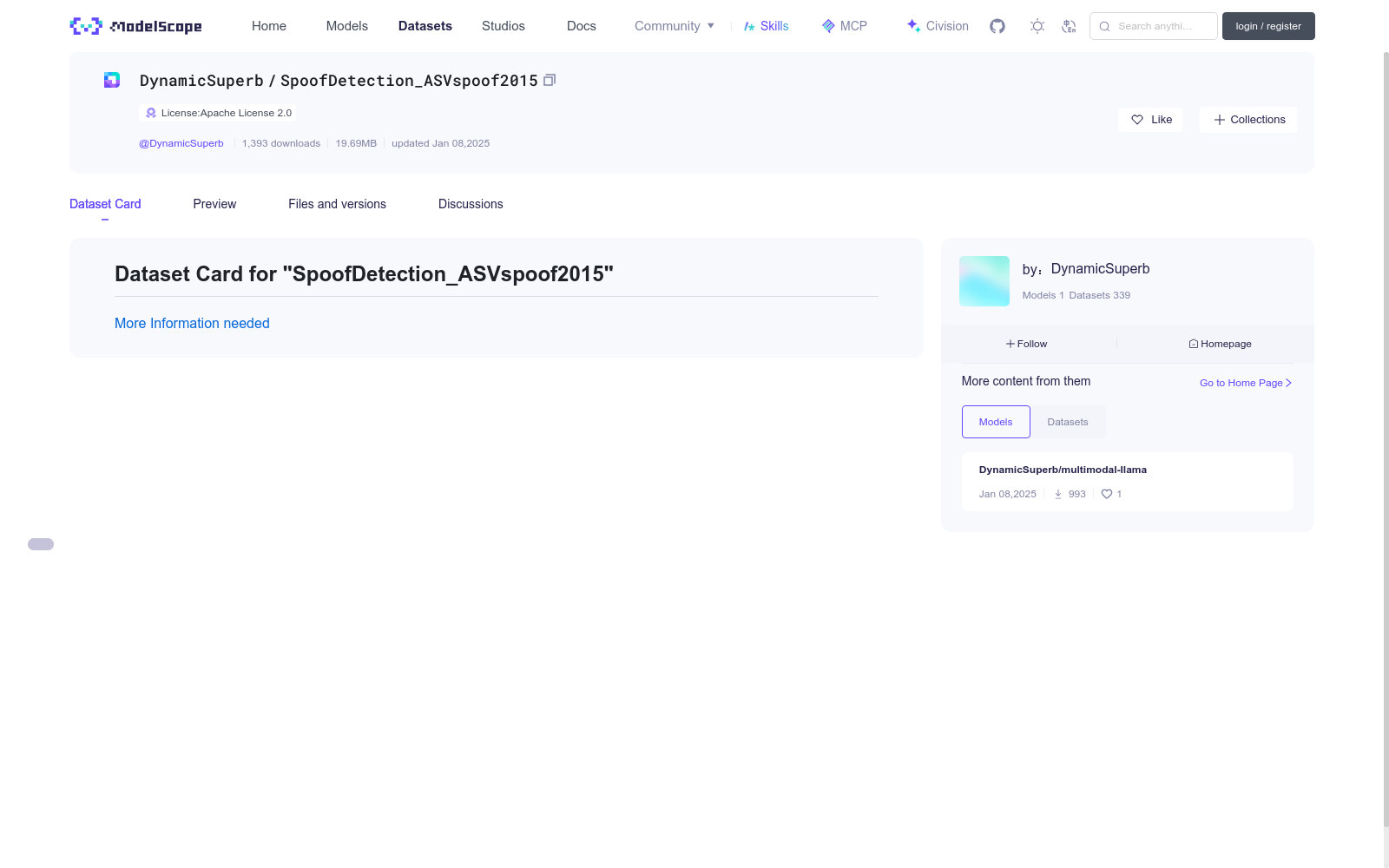This screenshot has width=1389, height=868.
Task: Switch language with the translate icon
Action: click(x=1069, y=26)
